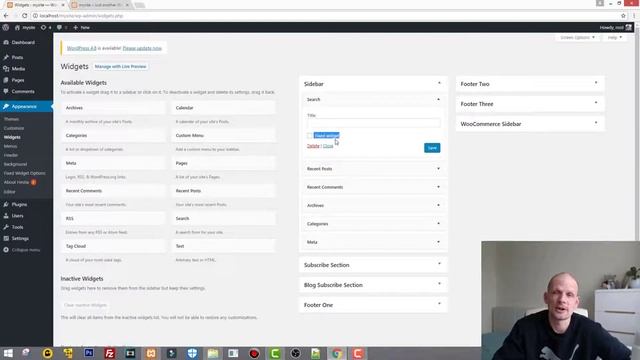Open the Help dropdown tab
Screen dimensions: 640x360
click(614, 38)
